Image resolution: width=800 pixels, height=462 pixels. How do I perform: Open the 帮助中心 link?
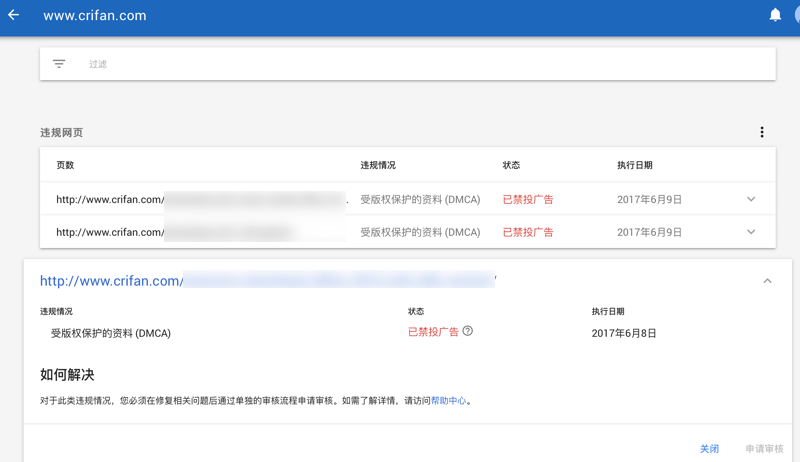448,401
